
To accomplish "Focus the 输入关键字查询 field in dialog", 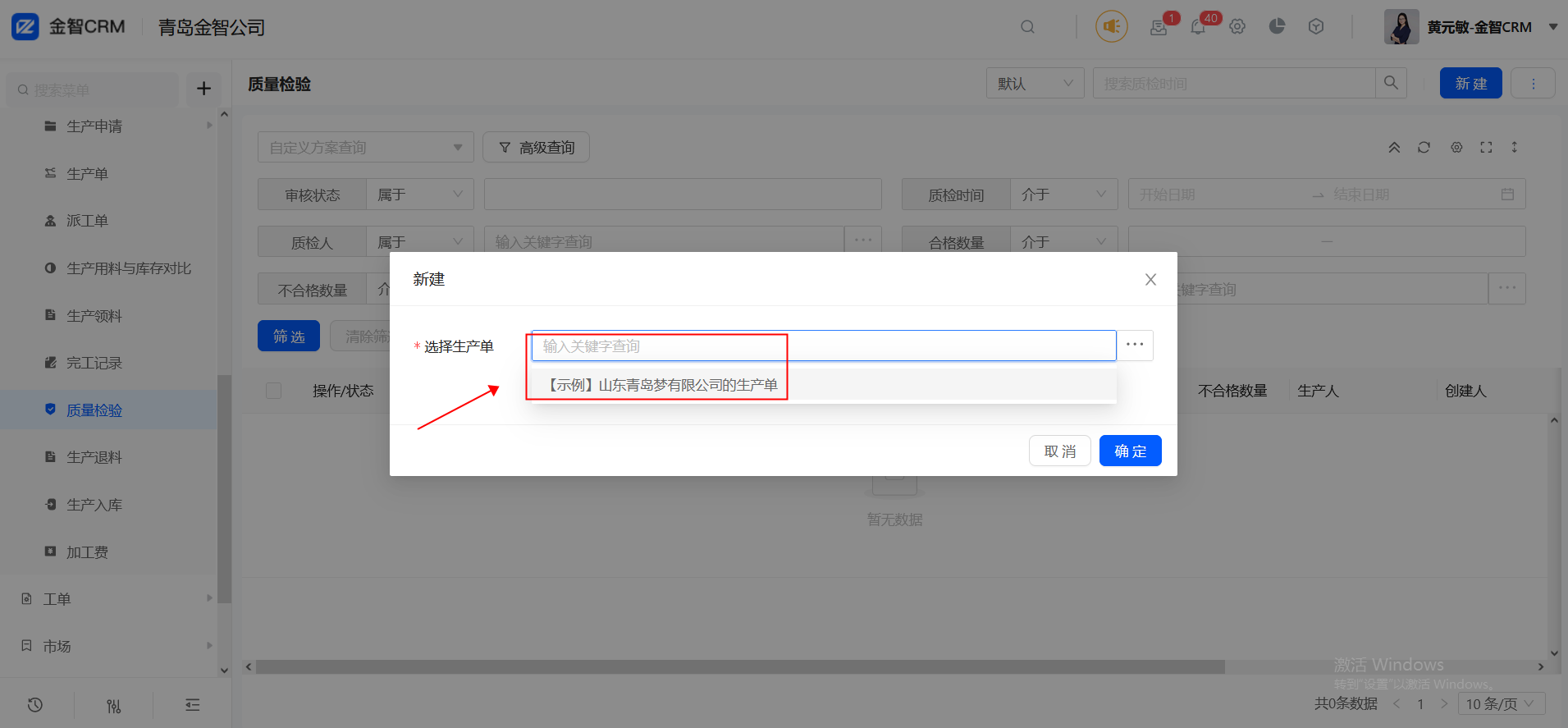I will click(824, 346).
